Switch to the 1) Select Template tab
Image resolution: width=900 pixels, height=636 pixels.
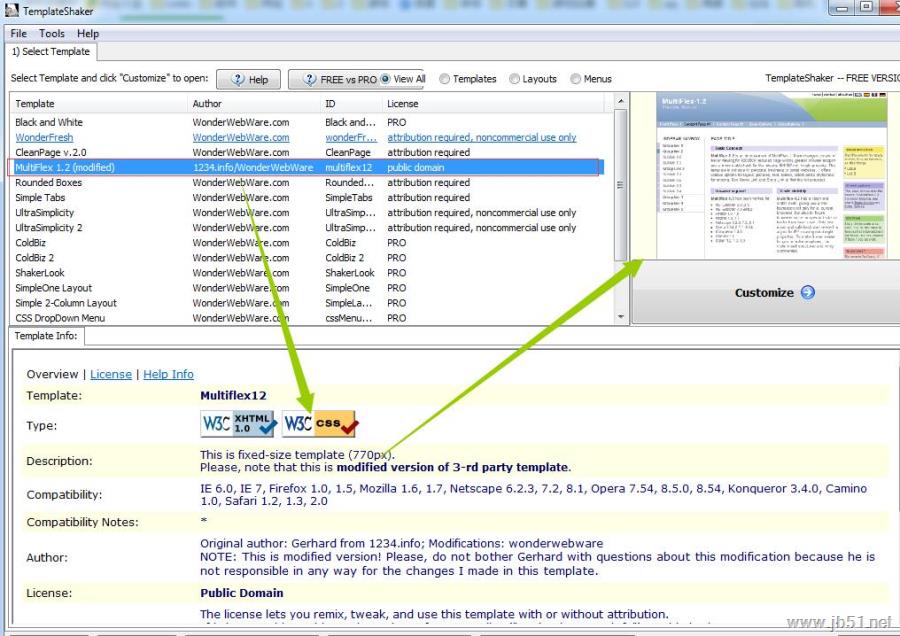(51, 52)
